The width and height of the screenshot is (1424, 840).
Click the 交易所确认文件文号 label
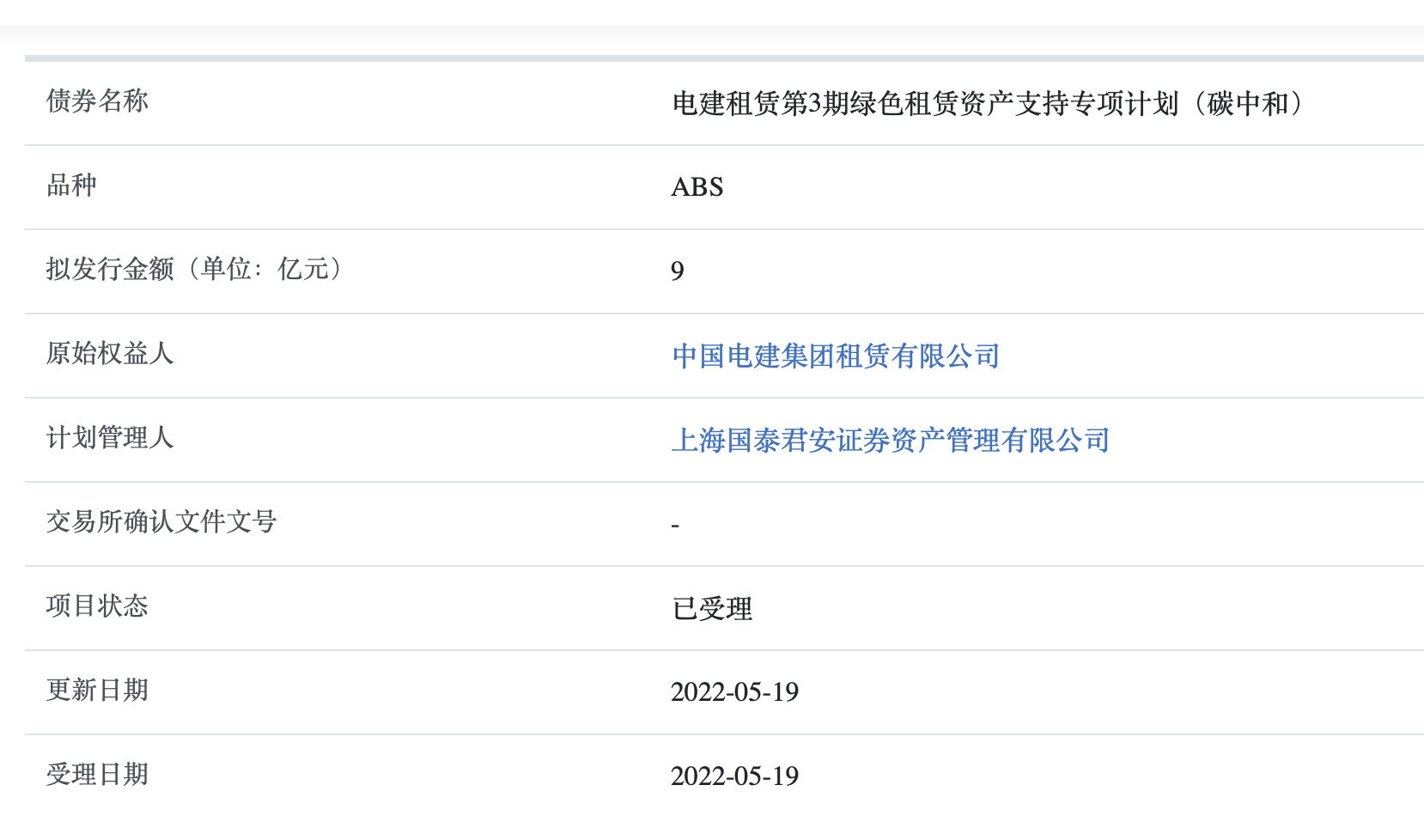161,521
